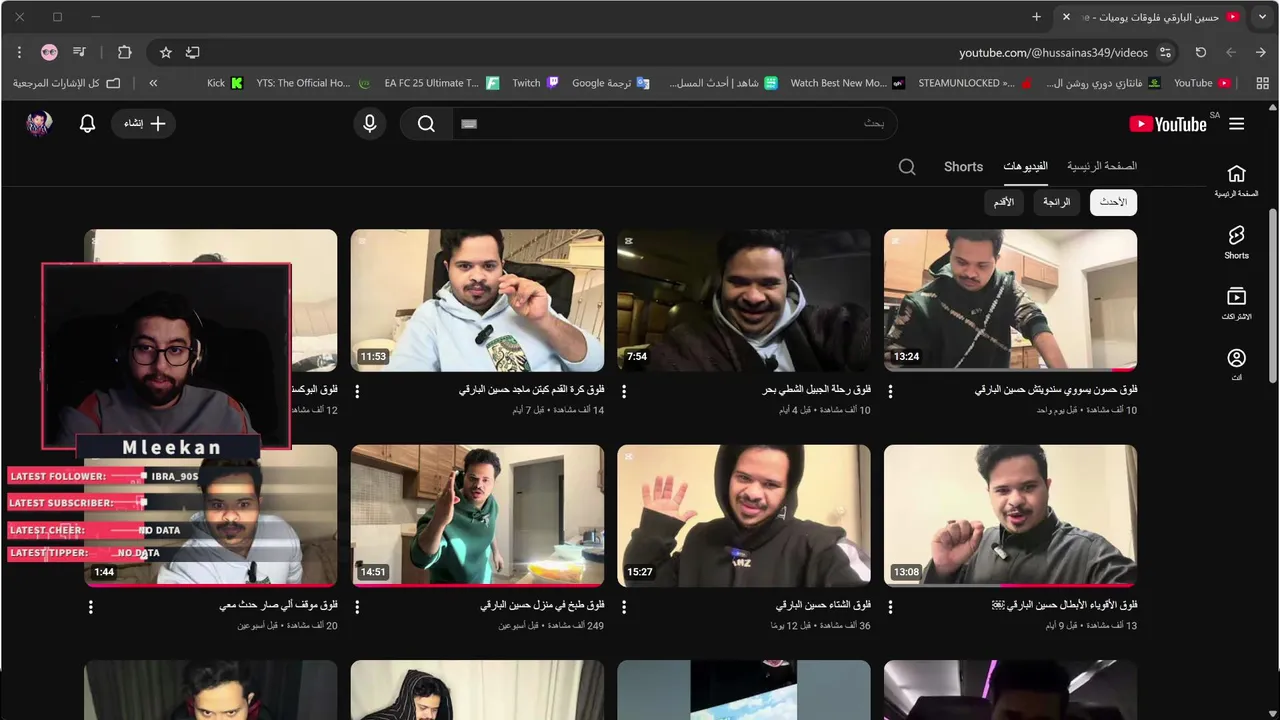Click the YouTube logo

click(1168, 124)
